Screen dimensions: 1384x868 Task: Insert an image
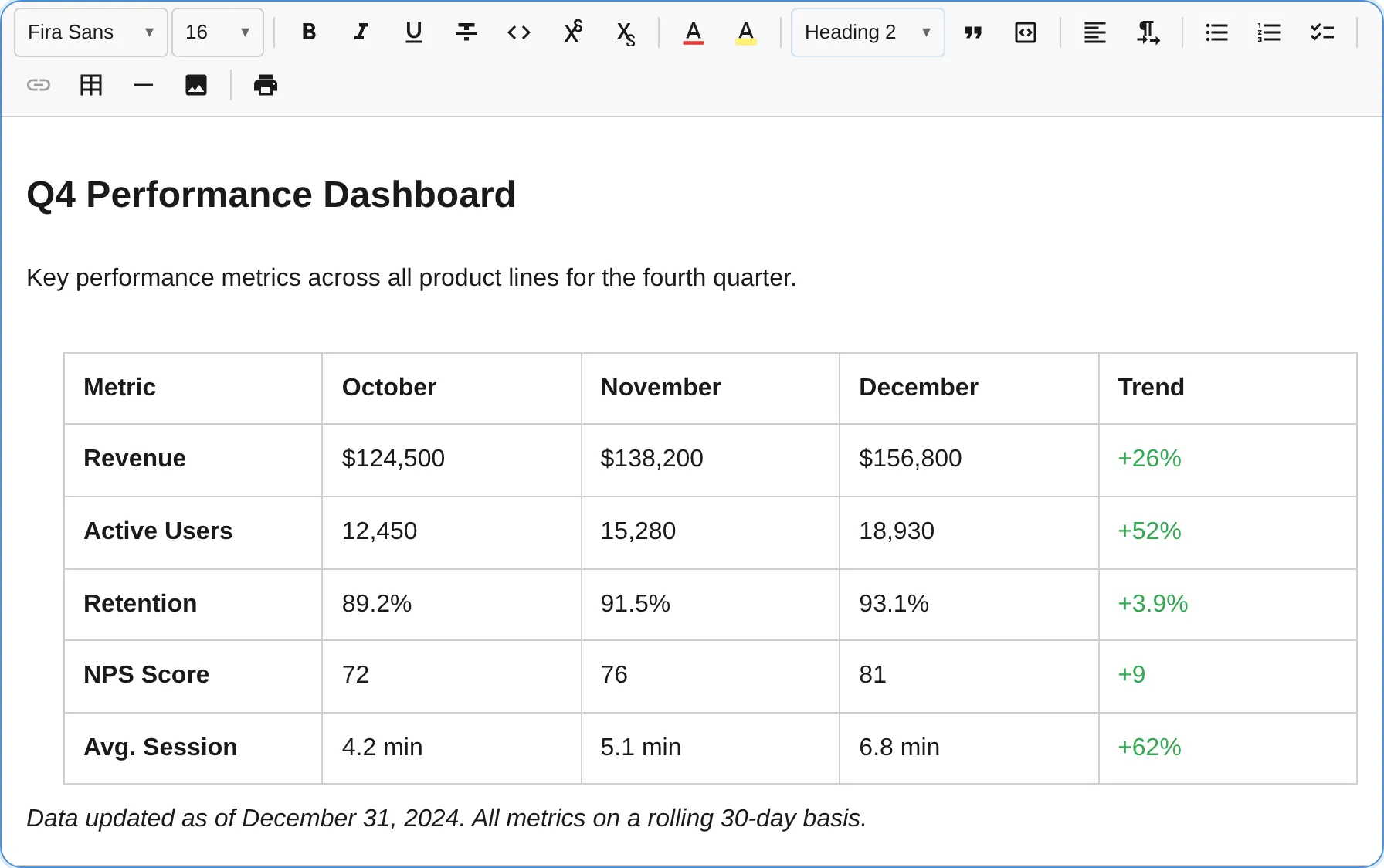(x=196, y=85)
